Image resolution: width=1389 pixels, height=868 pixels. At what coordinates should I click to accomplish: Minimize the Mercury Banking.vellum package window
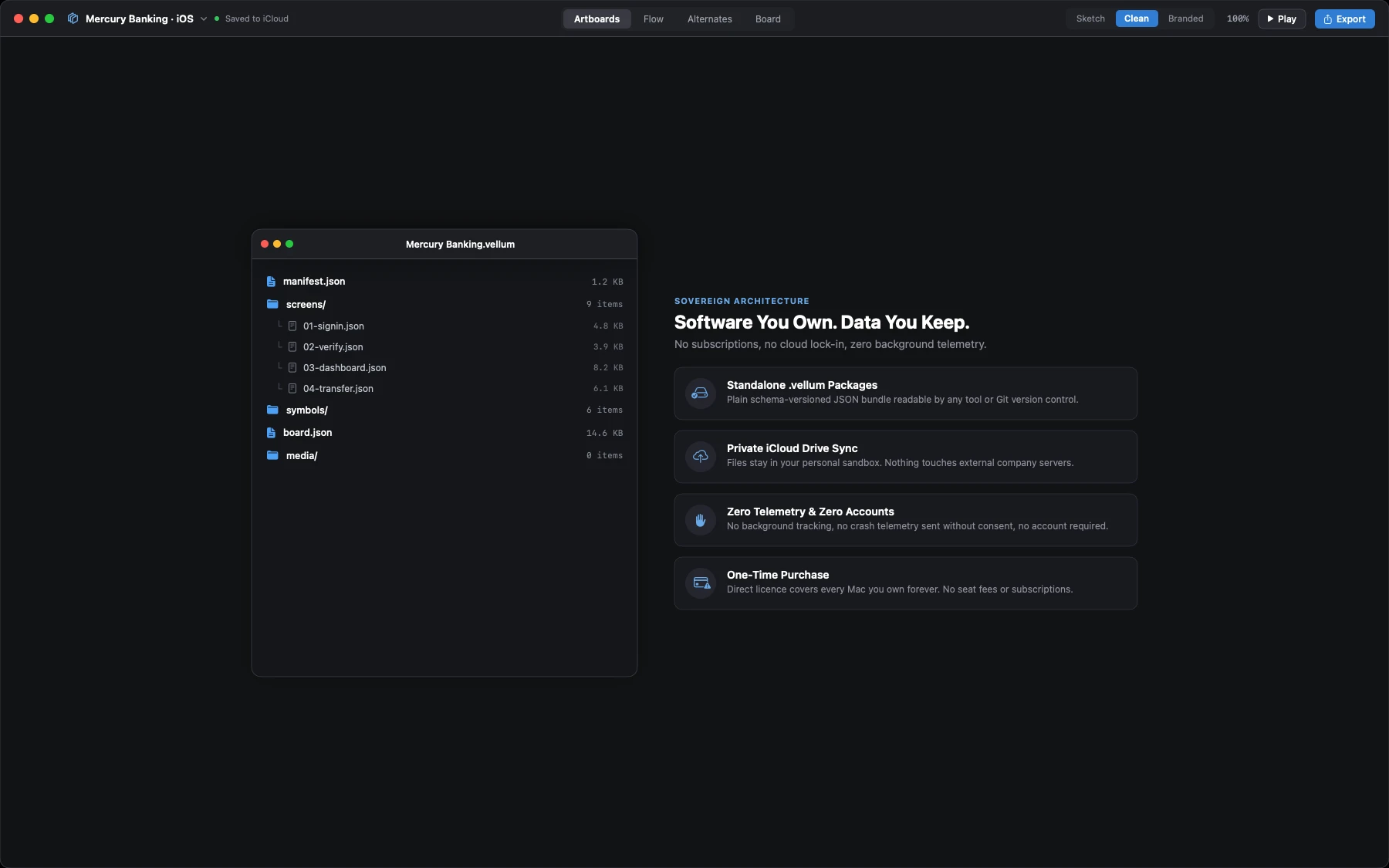[277, 244]
